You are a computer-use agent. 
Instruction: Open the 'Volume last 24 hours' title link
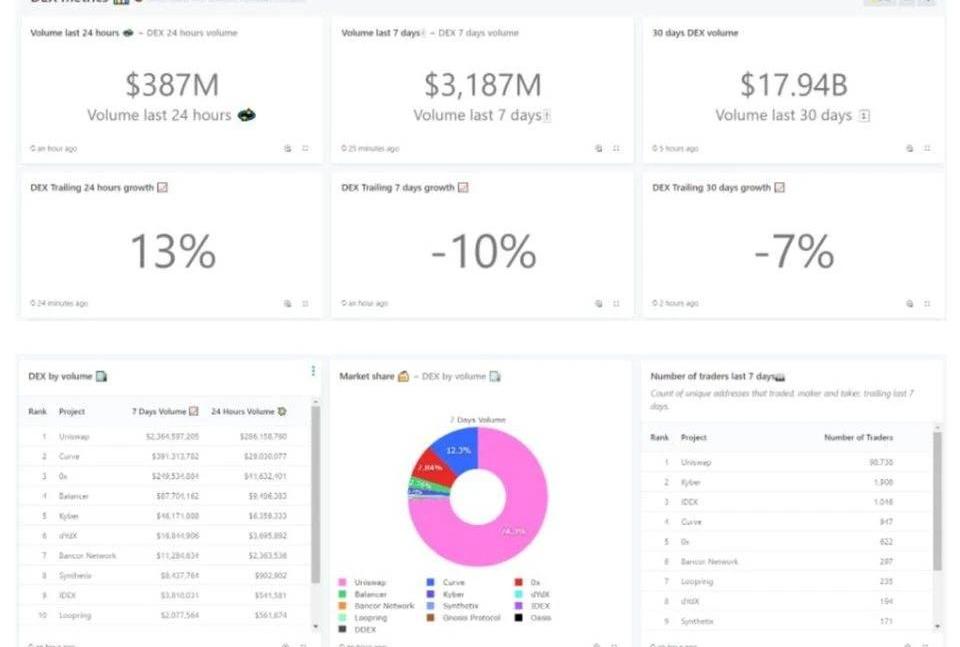75,33
